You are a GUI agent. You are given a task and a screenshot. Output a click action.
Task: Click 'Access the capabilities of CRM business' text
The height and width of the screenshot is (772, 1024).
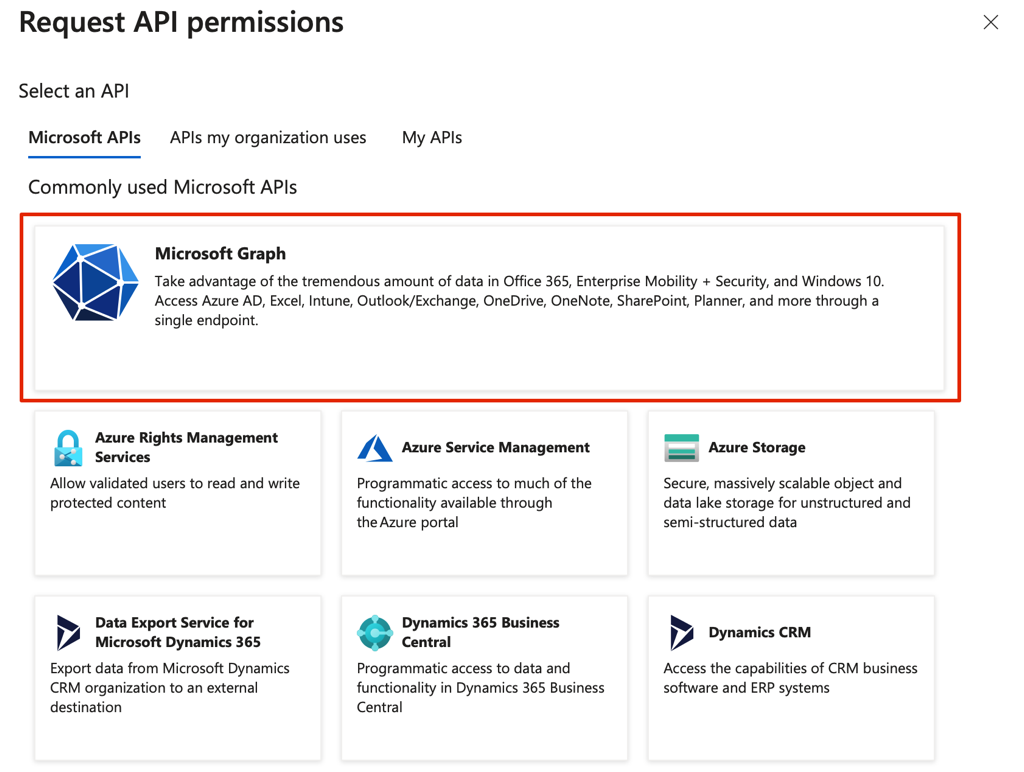(x=790, y=678)
